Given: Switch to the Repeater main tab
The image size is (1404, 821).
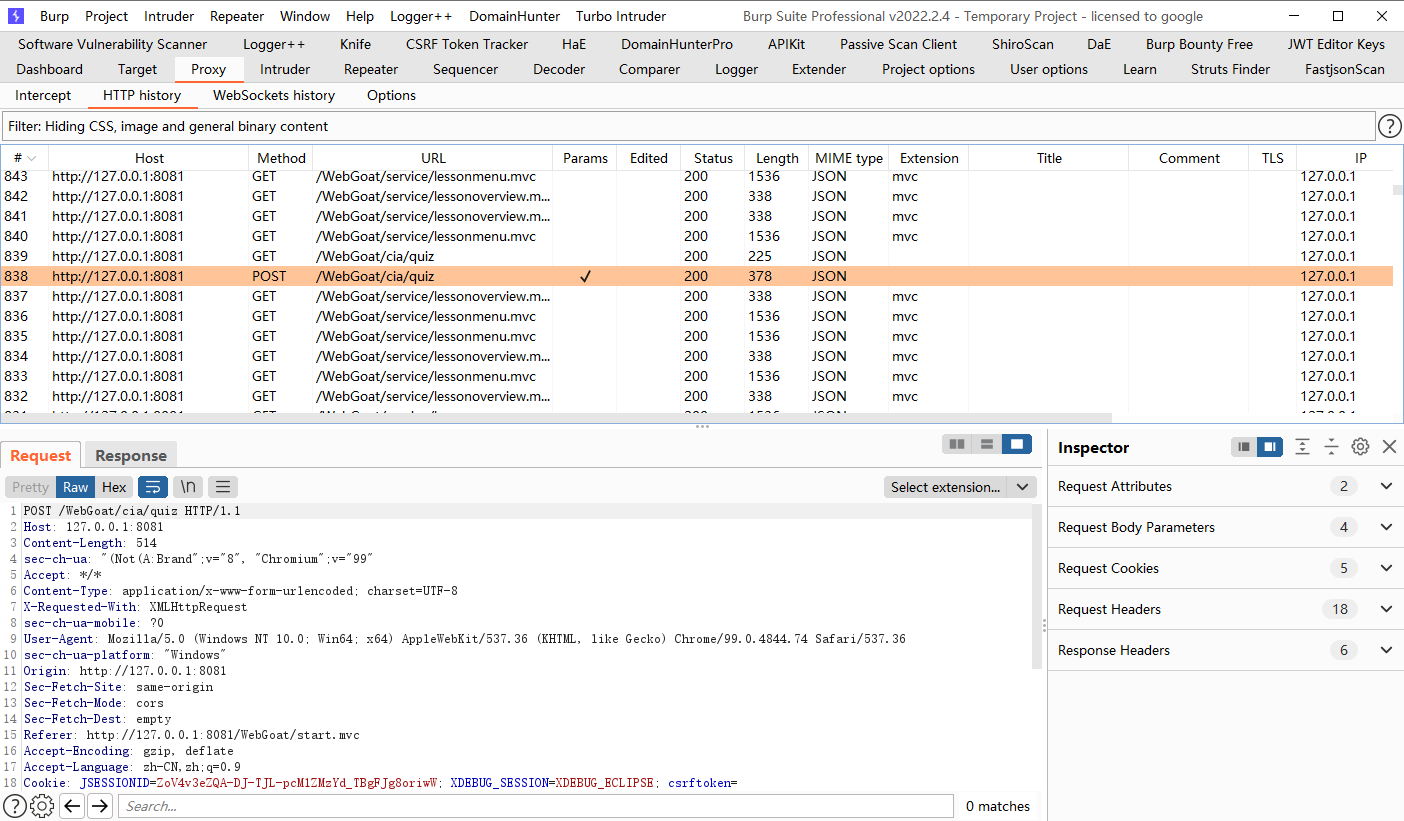Looking at the screenshot, I should point(370,69).
